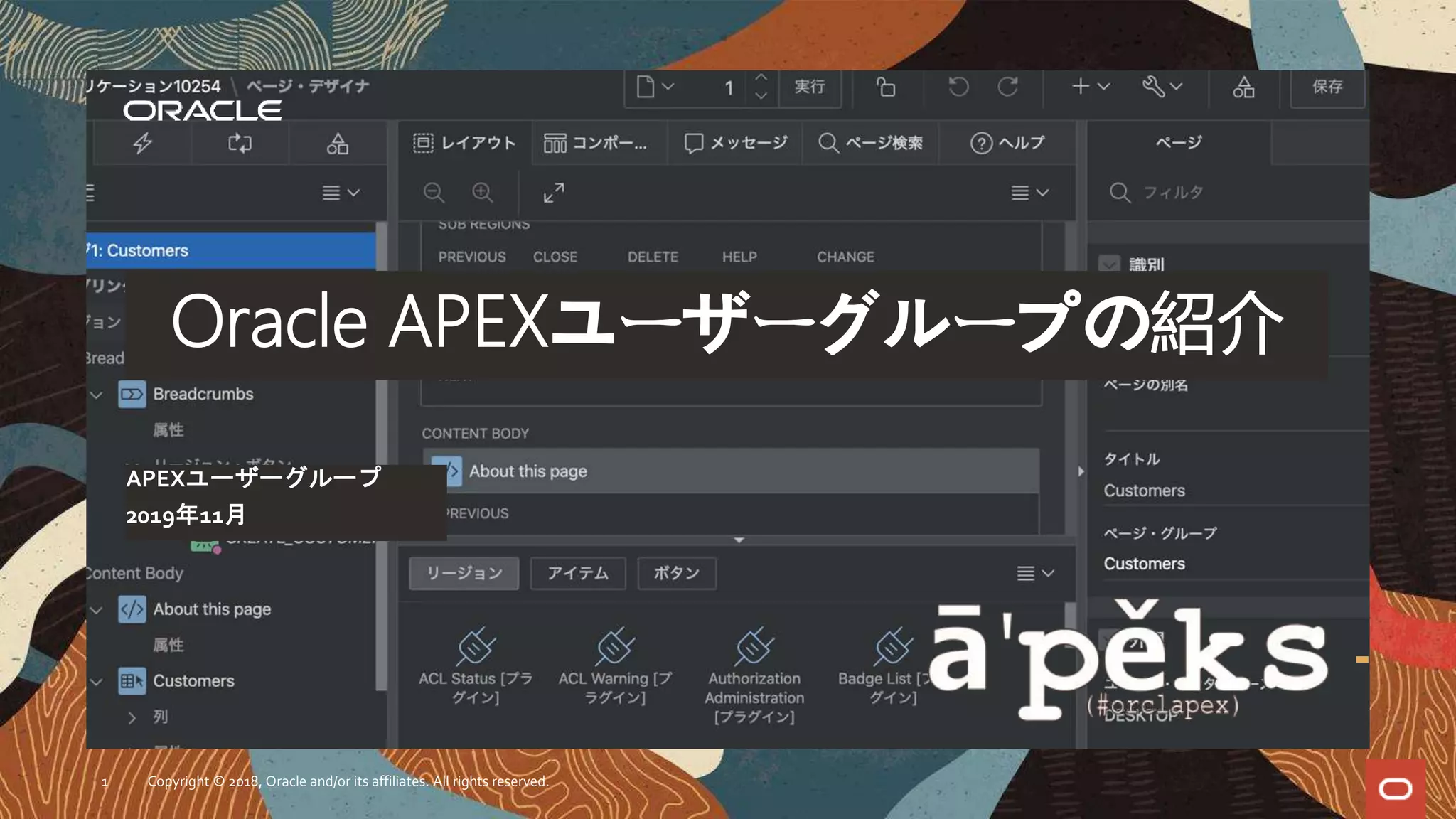Viewport: 1456px width, 819px height.
Task: Click the CLOSE slot in layout
Action: (555, 257)
